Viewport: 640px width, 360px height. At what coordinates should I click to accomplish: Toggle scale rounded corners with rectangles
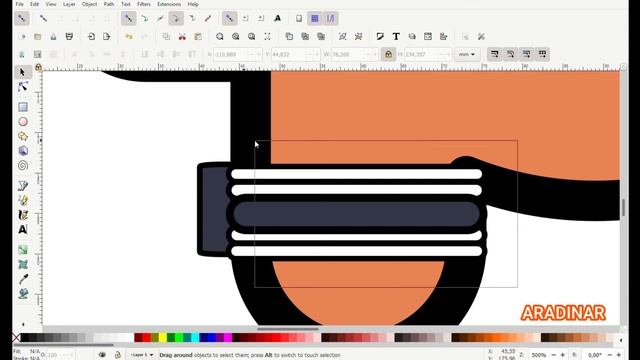(x=510, y=54)
